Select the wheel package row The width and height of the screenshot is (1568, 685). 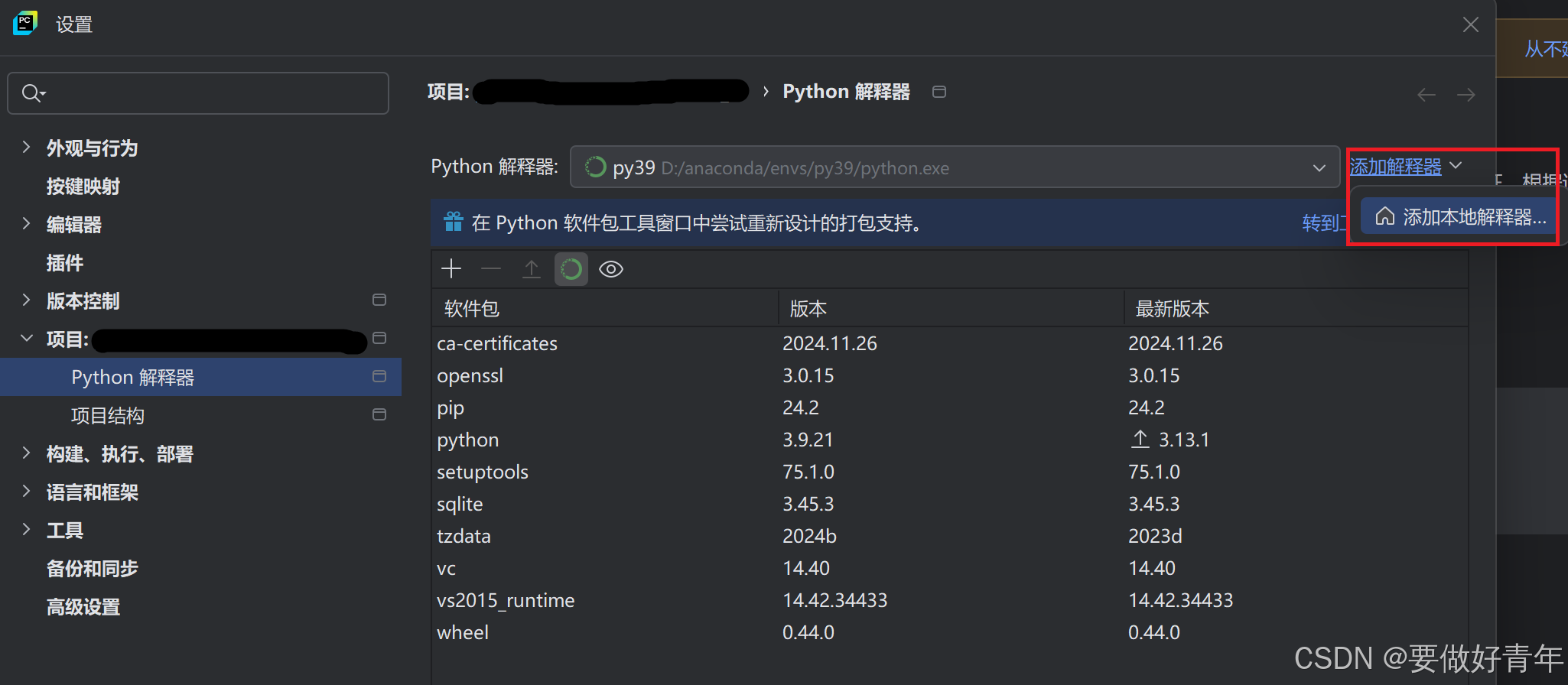(x=949, y=632)
